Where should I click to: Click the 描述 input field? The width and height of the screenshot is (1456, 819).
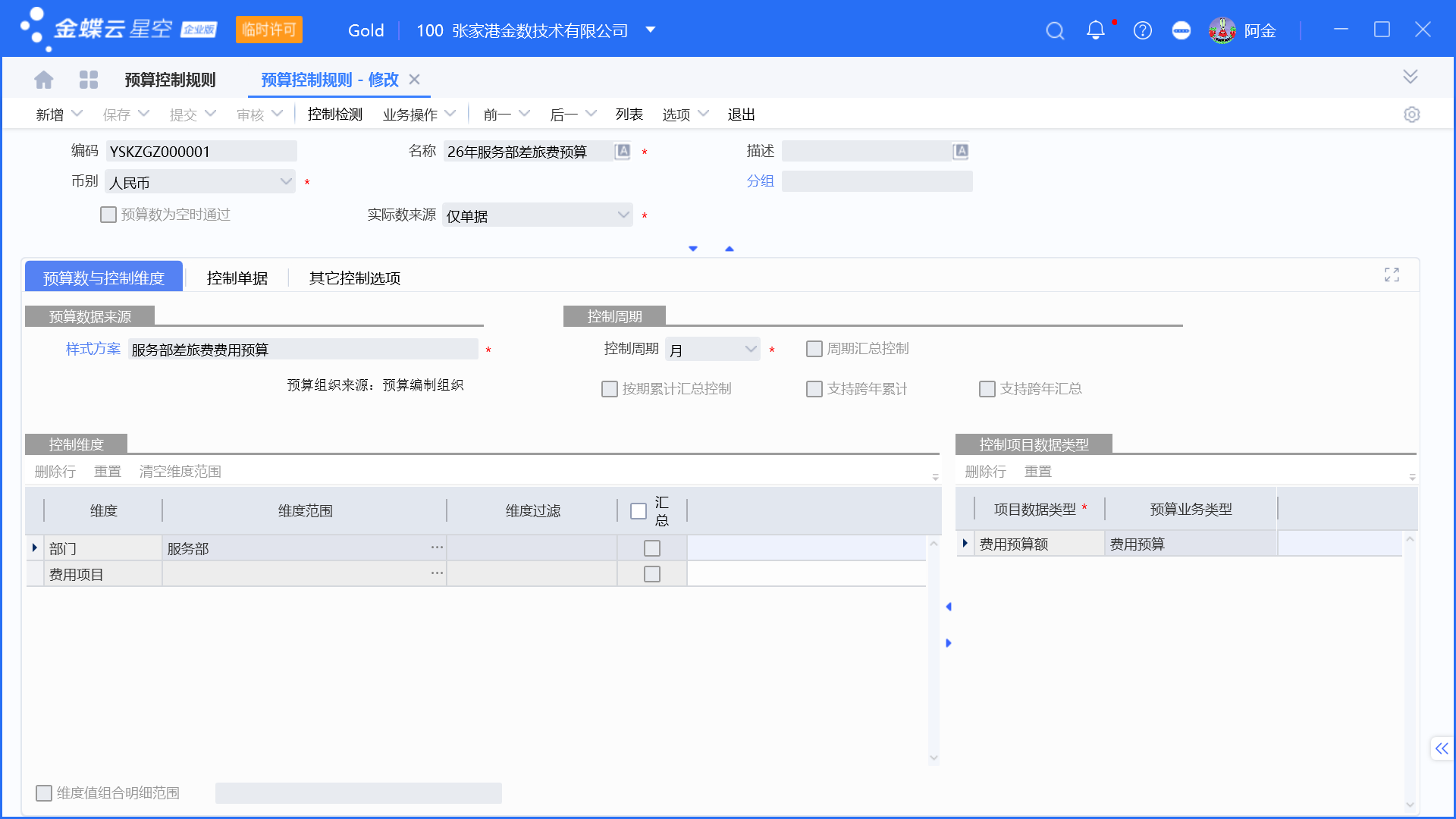click(867, 152)
